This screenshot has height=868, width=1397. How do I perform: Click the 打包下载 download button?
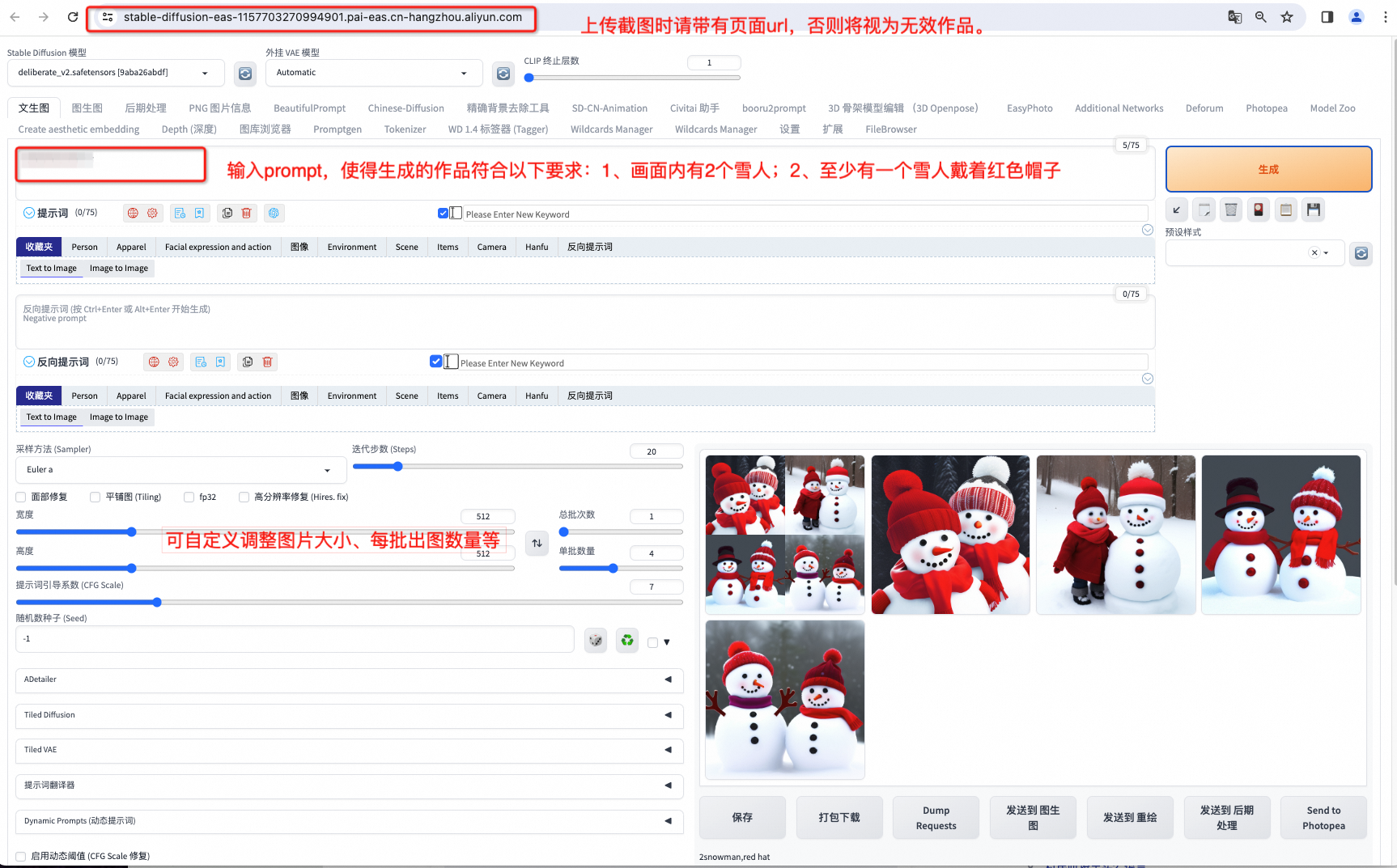click(839, 817)
